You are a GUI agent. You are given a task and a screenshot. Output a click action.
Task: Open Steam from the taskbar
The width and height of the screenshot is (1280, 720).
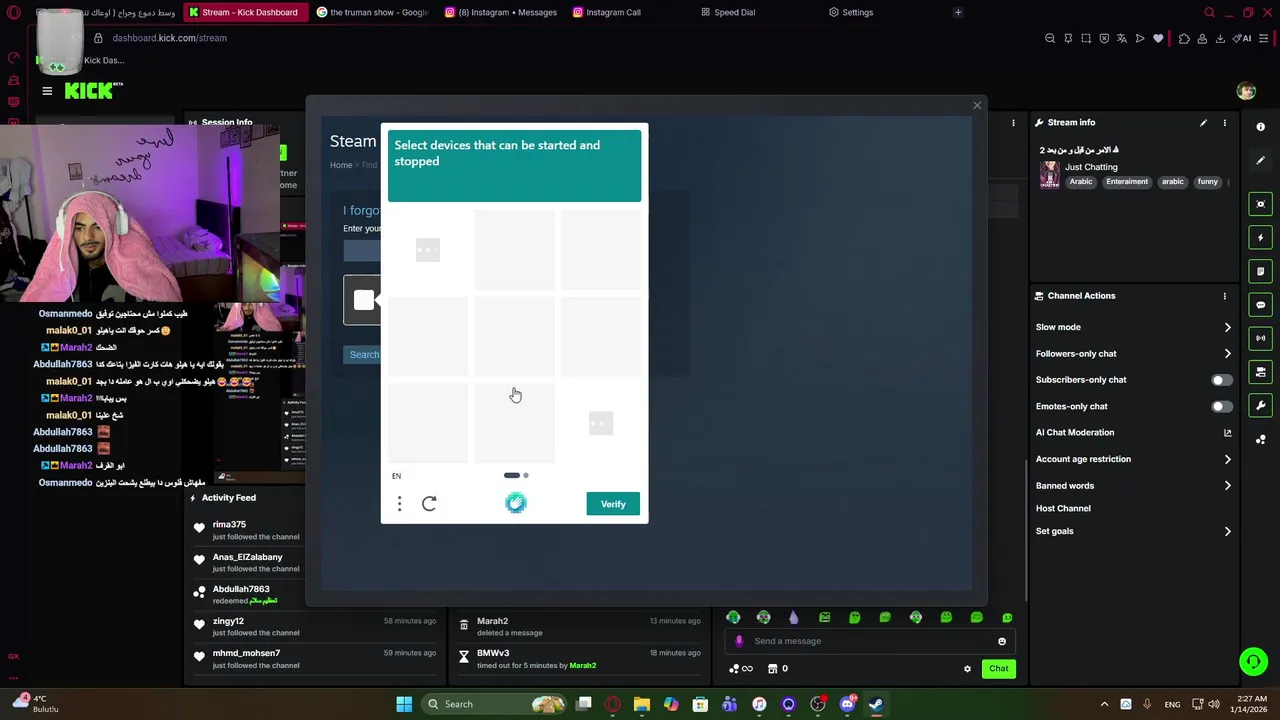pyautogui.click(x=876, y=704)
